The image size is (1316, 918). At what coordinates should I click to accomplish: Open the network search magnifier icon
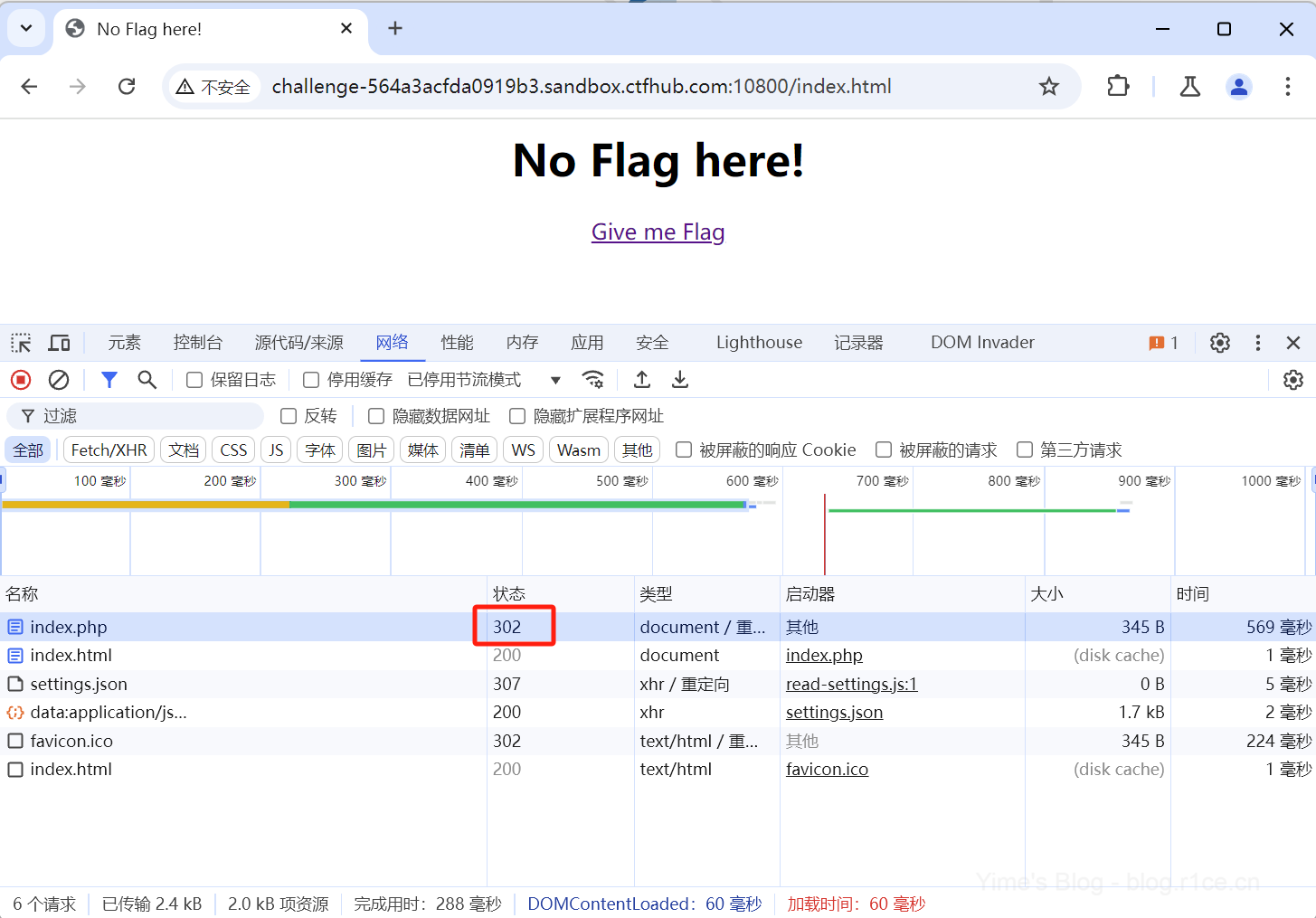click(x=147, y=380)
